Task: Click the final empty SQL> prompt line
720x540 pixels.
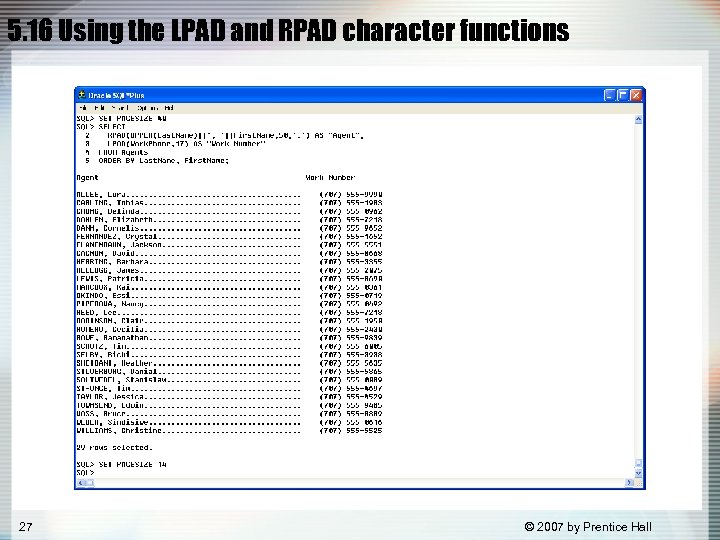Action: [85, 472]
